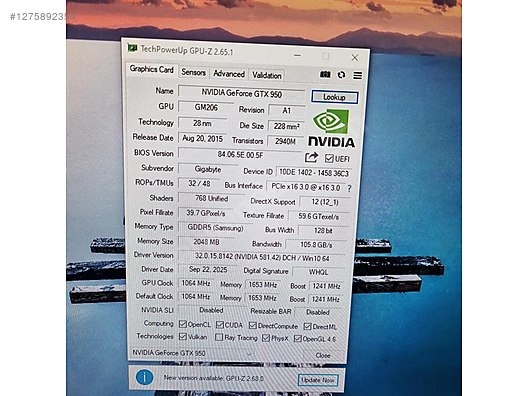Click the Bus Interface question mark
Screen dimensions: 528x396
tap(349, 188)
